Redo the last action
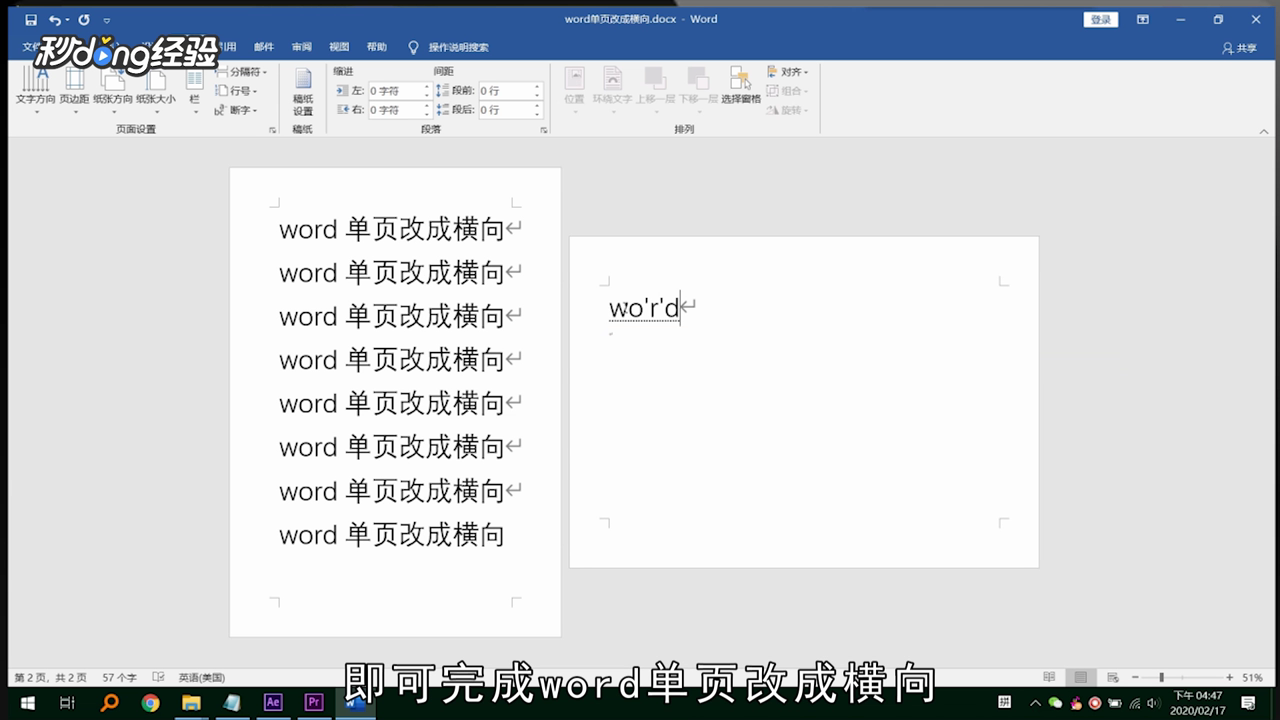Image resolution: width=1280 pixels, height=720 pixels. 84,19
